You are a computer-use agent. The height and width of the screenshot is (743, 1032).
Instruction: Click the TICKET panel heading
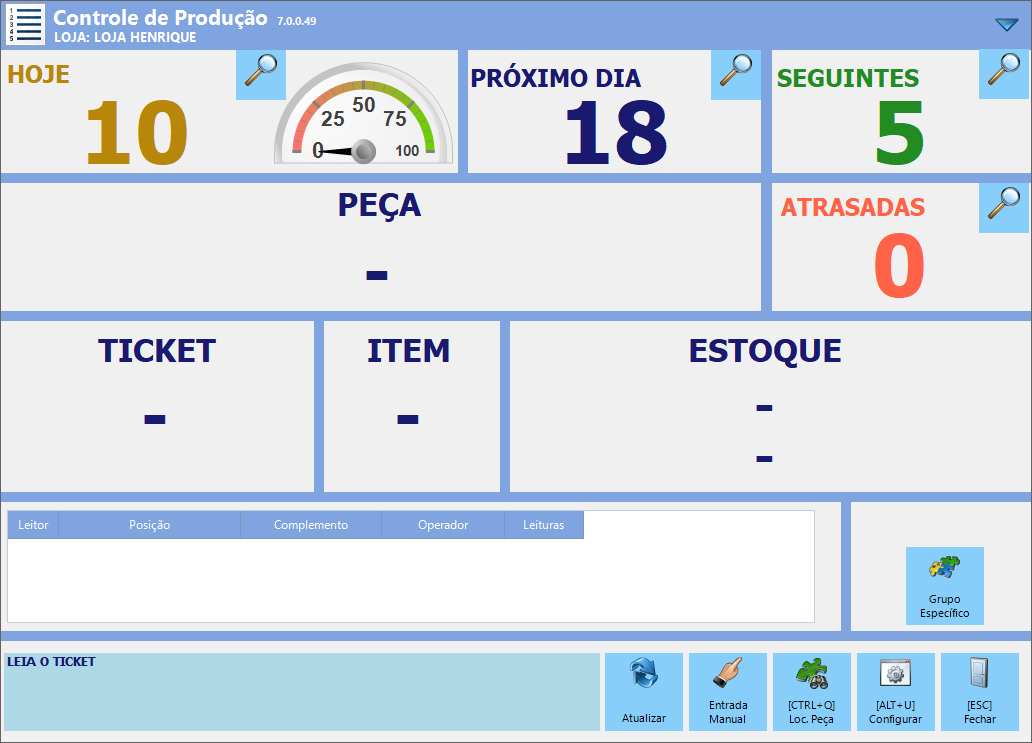pyautogui.click(x=157, y=351)
